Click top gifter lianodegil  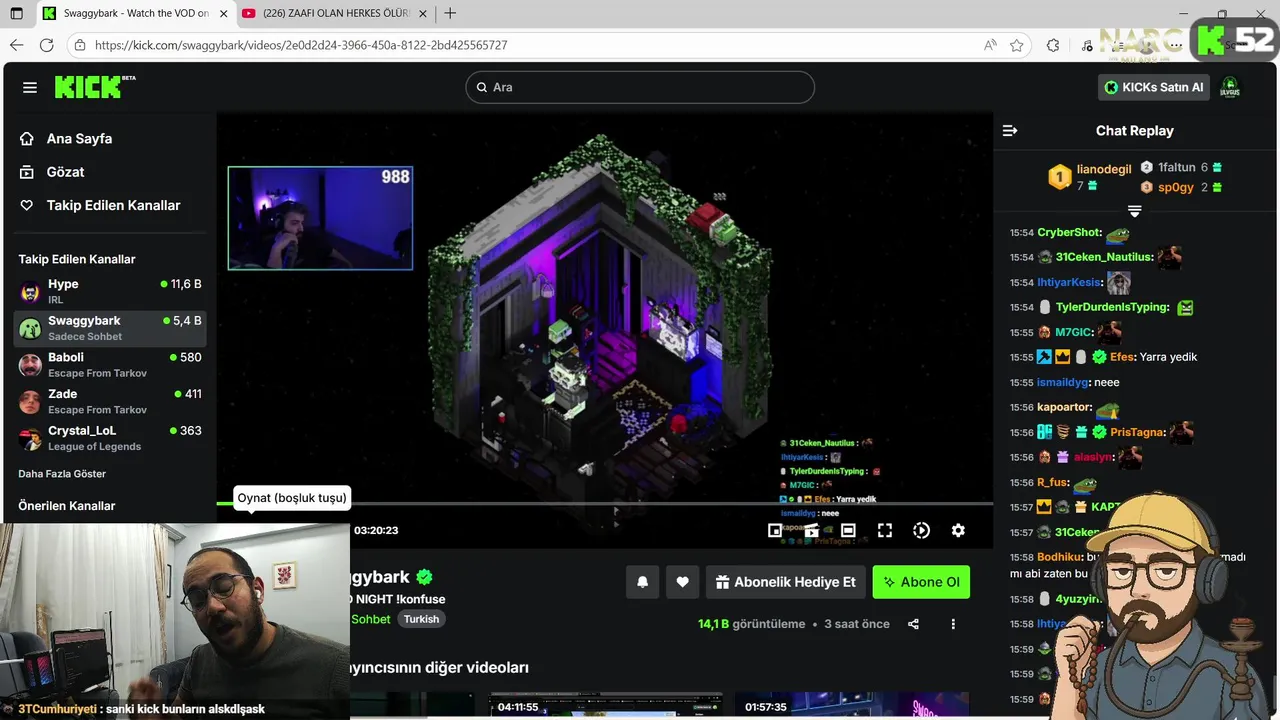coord(1103,169)
